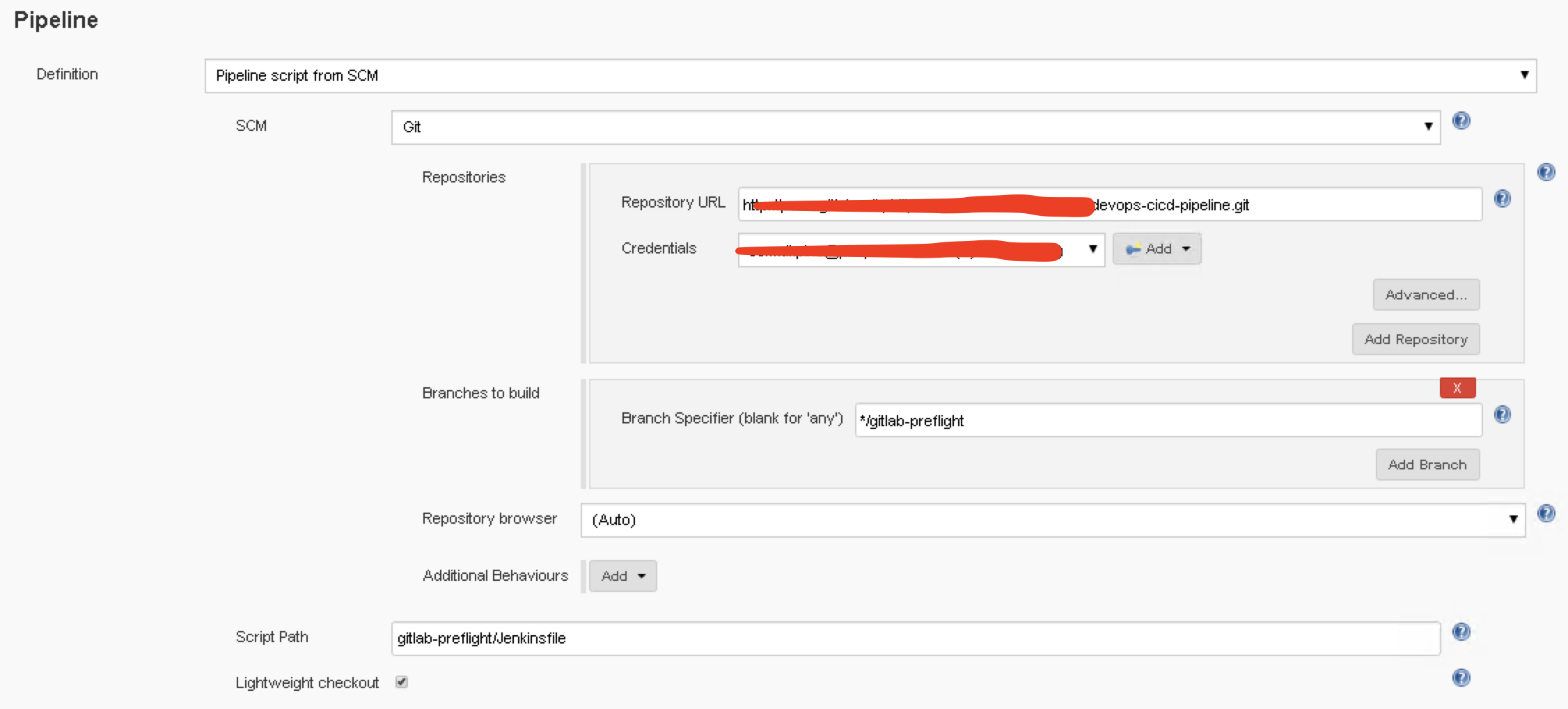Show help for the Repositories section

(x=1546, y=172)
